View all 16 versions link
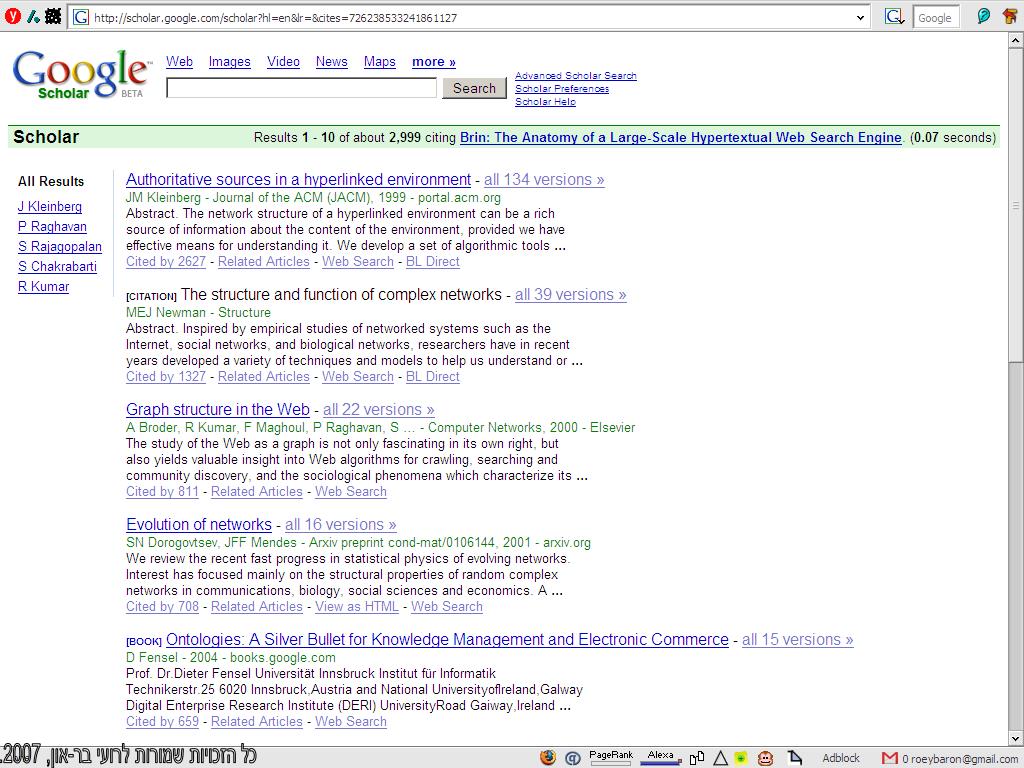This screenshot has height=768, width=1024. [x=341, y=524]
